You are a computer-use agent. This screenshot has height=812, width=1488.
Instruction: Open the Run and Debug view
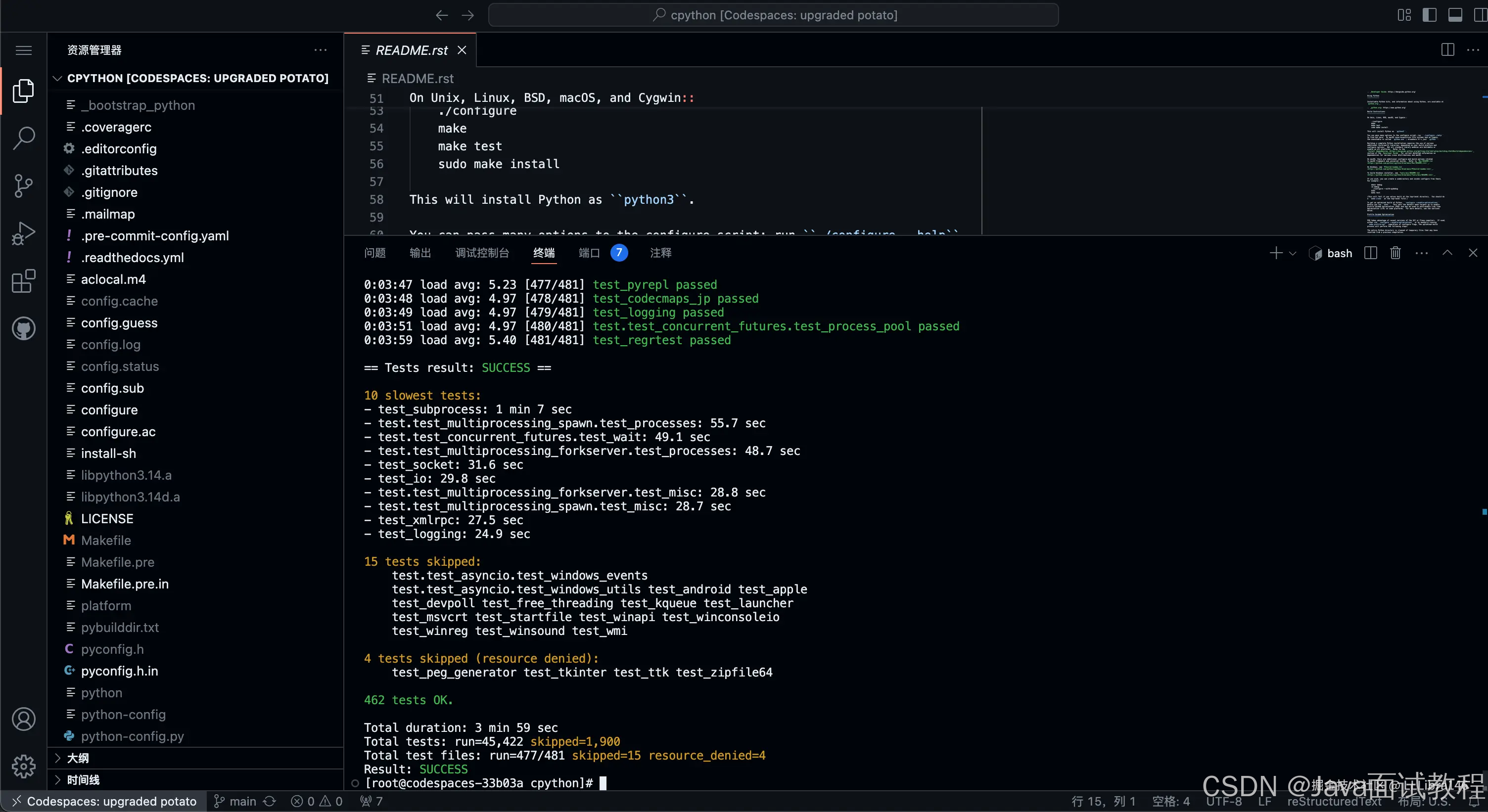[x=24, y=233]
